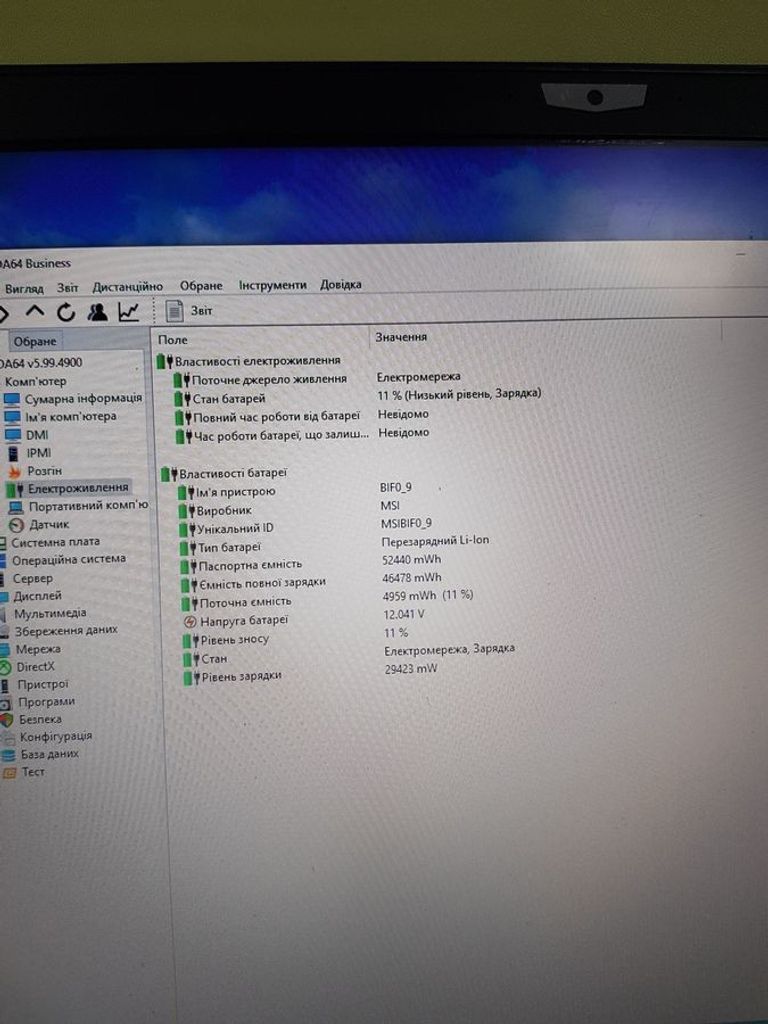This screenshot has width=768, height=1024.
Task: Select Ім'я комп'ютера tree item
Action: pos(61,417)
